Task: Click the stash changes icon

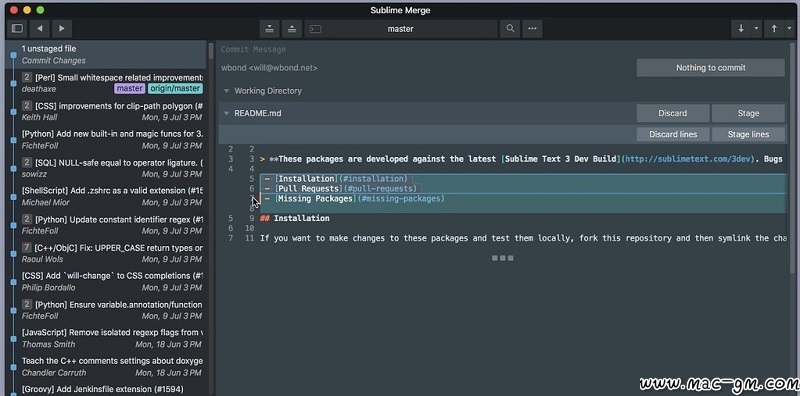Action: [269, 29]
